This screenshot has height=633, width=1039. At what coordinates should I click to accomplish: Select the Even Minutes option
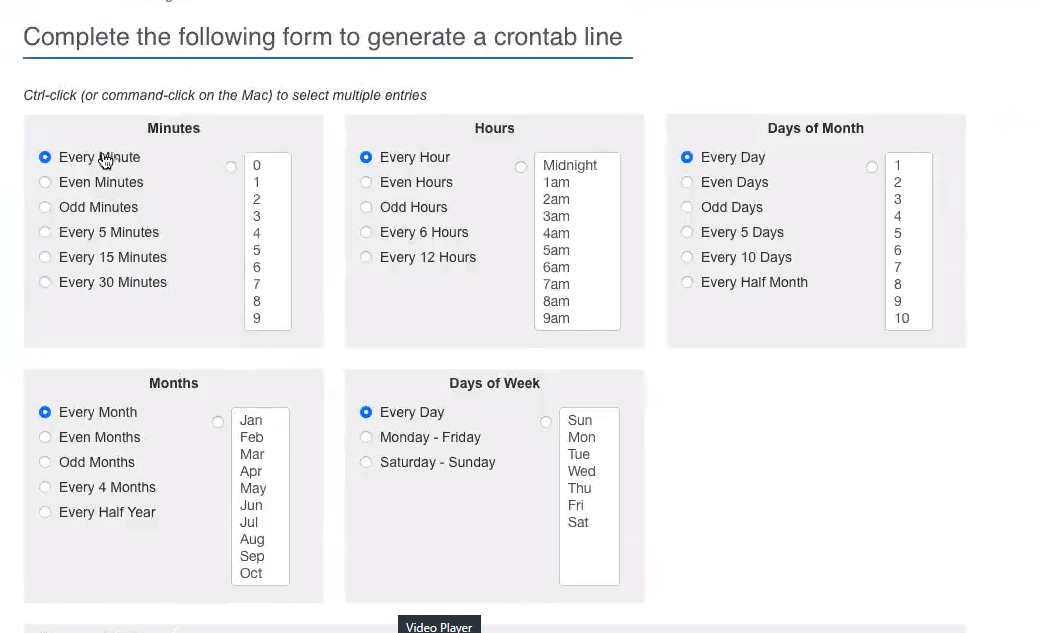click(x=45, y=182)
